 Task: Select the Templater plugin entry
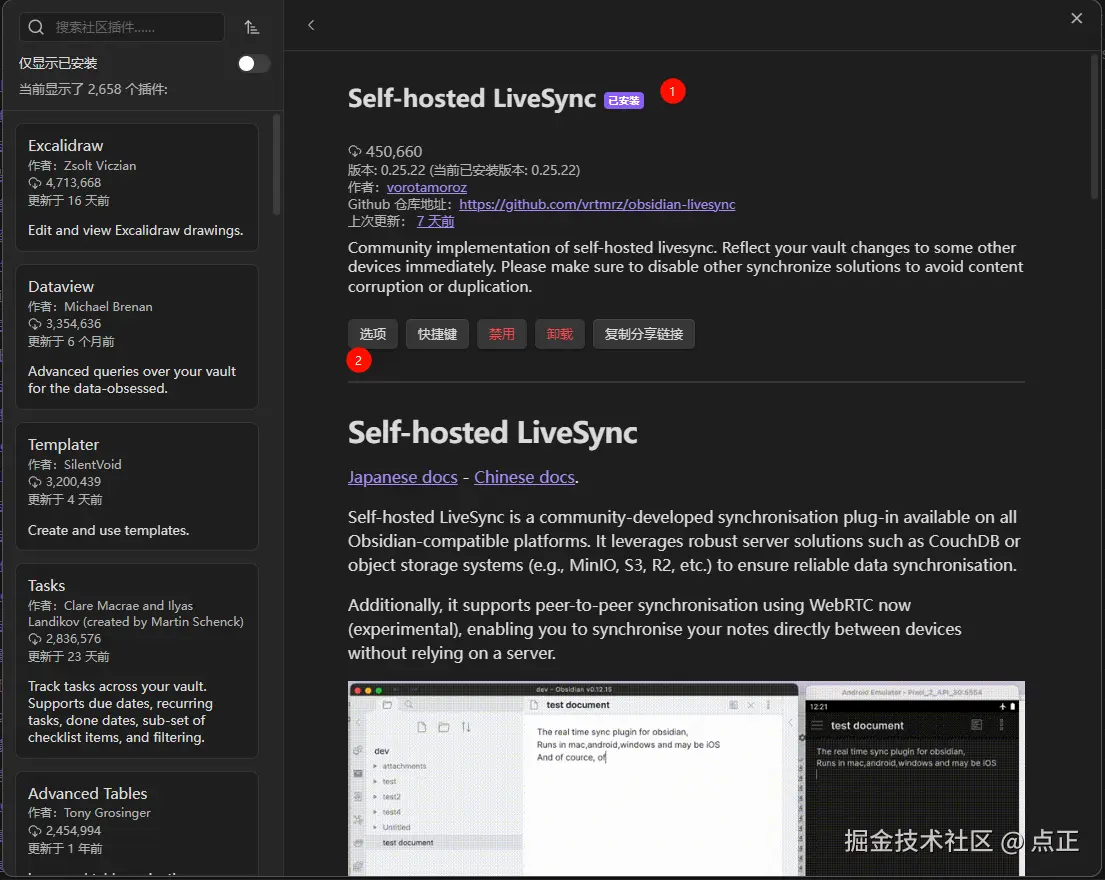137,486
